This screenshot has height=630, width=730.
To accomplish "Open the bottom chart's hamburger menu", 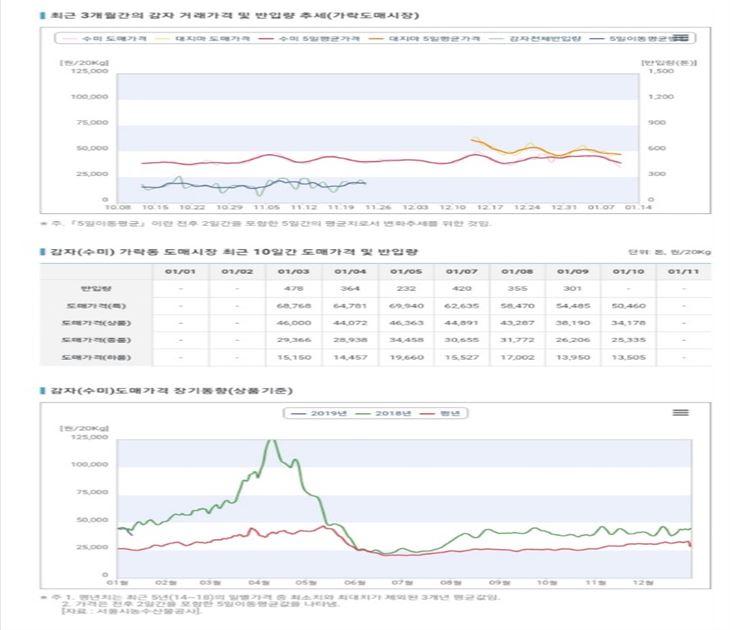I will 681,411.
